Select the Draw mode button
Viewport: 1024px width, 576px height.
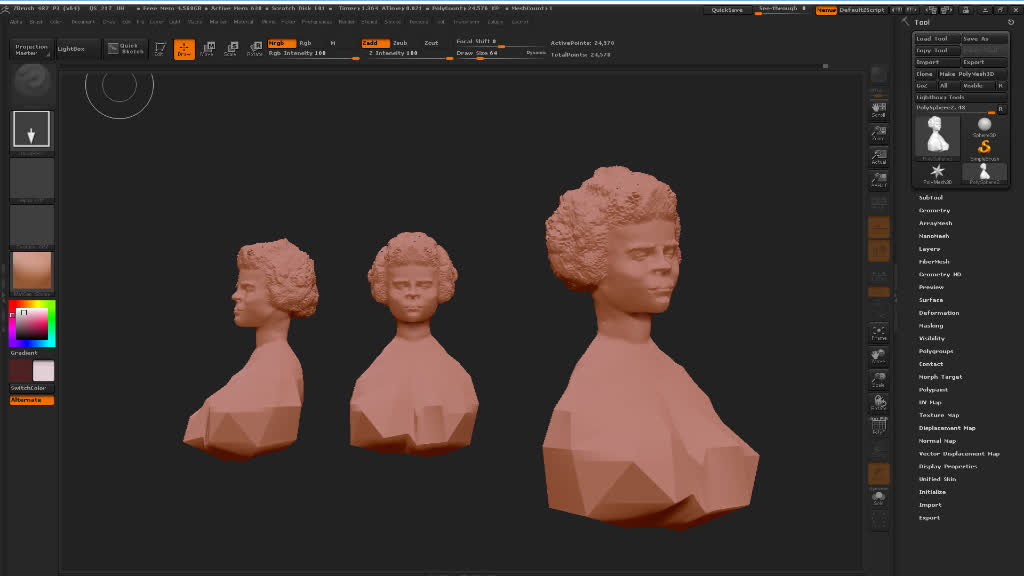point(184,49)
